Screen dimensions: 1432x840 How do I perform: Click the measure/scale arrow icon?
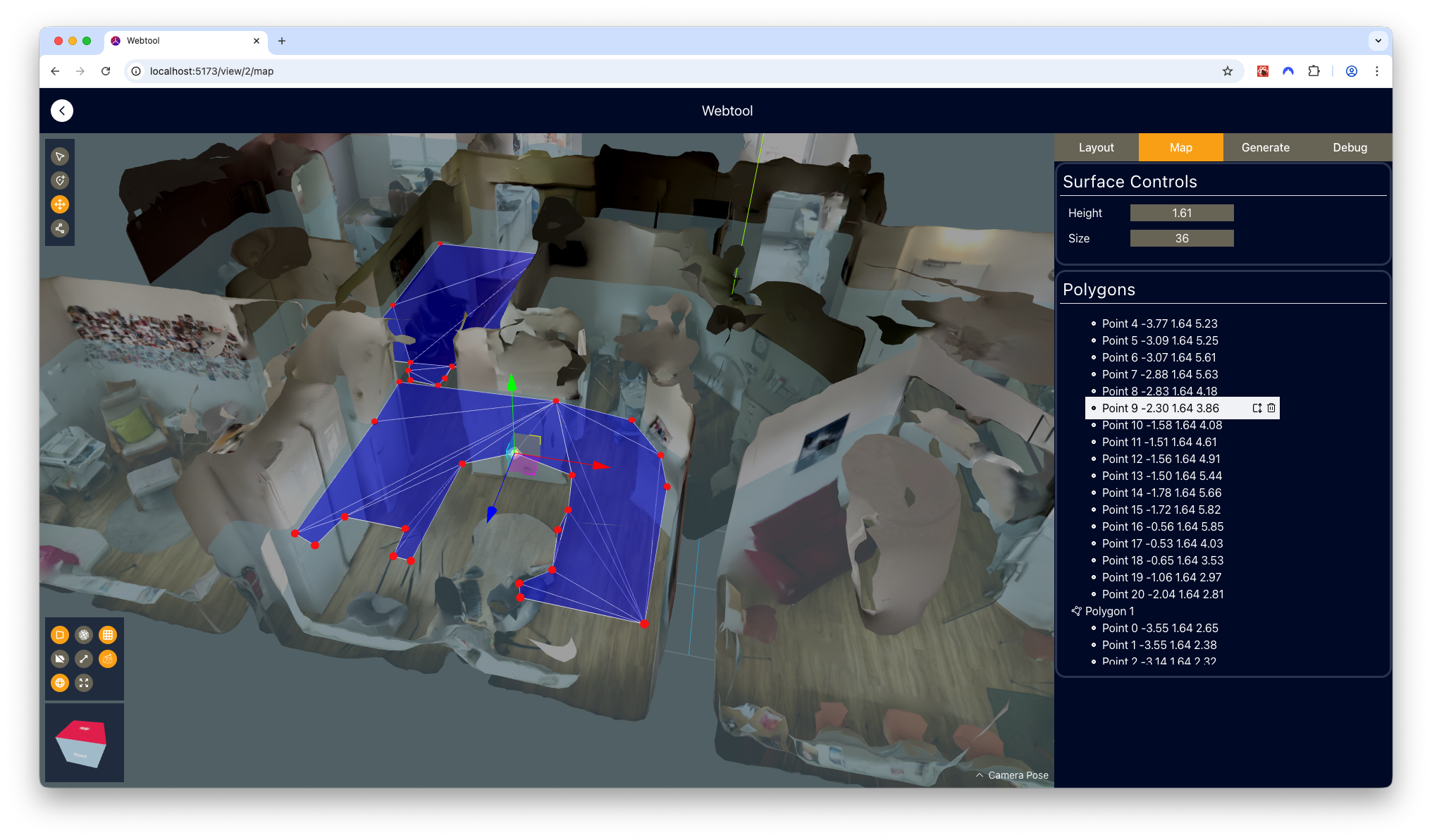coord(84,659)
